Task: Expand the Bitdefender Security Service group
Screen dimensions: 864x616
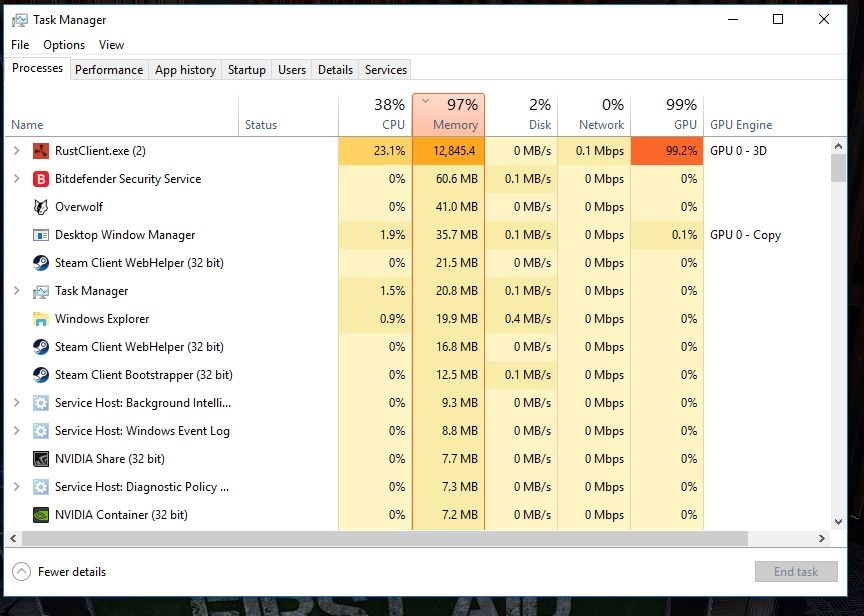Action: [17, 179]
